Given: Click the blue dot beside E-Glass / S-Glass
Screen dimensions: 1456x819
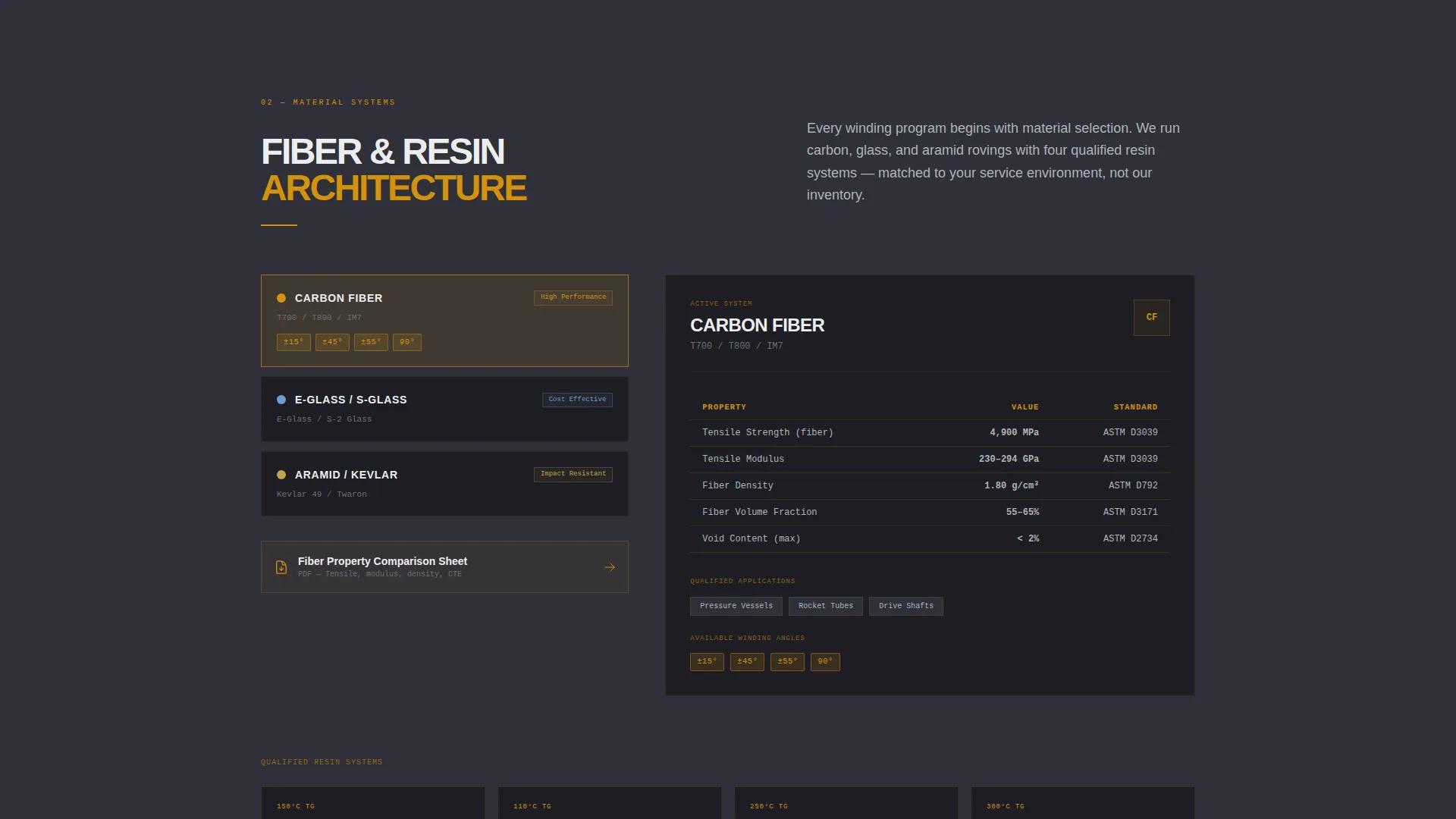Looking at the screenshot, I should (x=281, y=400).
